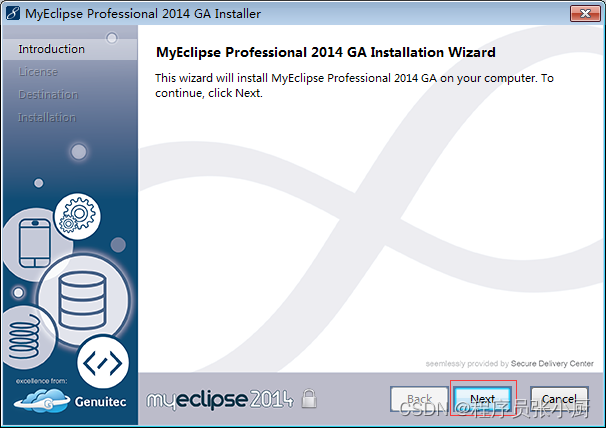The height and width of the screenshot is (428, 606).
Task: Click the 'This wizard will install' description
Action: (x=354, y=85)
